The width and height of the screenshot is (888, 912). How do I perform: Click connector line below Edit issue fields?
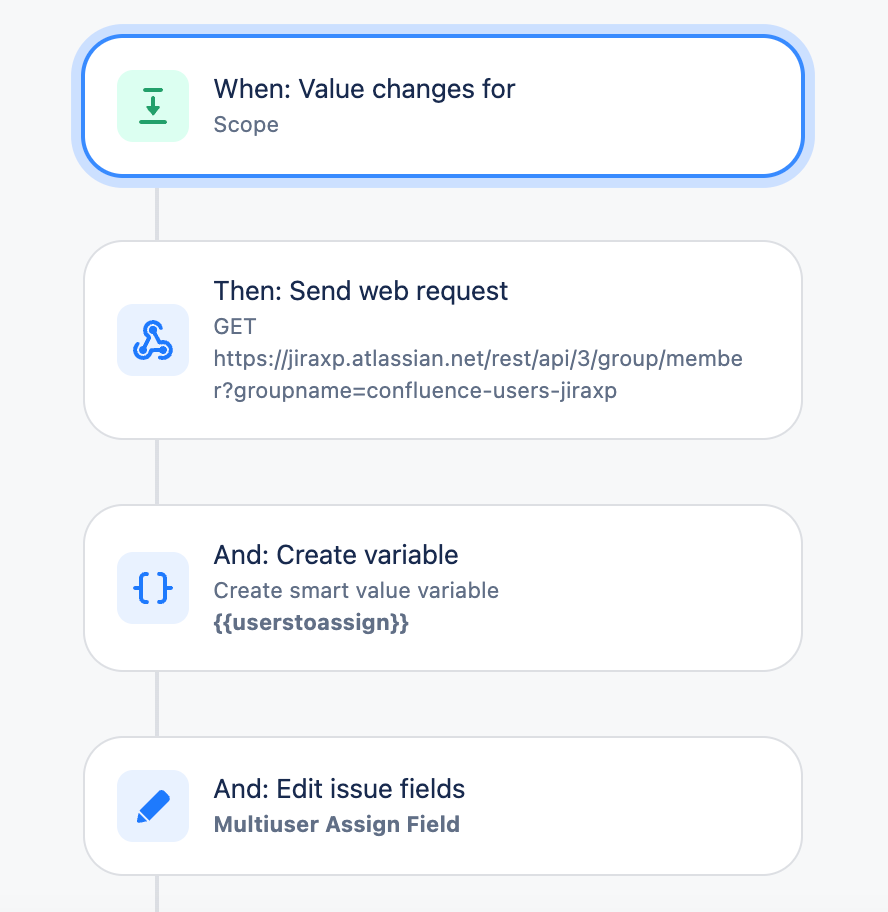(157, 893)
